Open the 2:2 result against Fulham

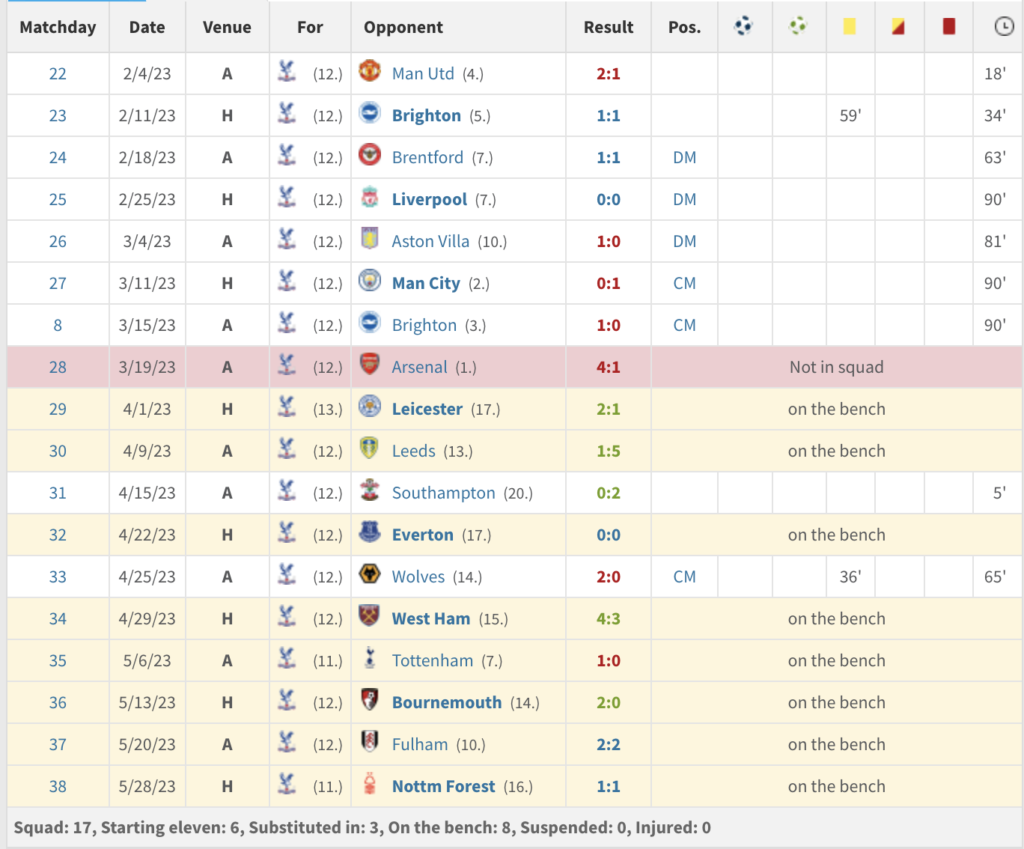click(x=608, y=744)
